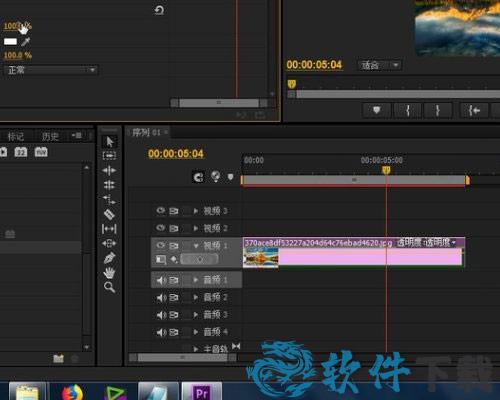Select the Rate Stretch tool
Image resolution: width=500 pixels, height=400 pixels.
click(x=109, y=199)
